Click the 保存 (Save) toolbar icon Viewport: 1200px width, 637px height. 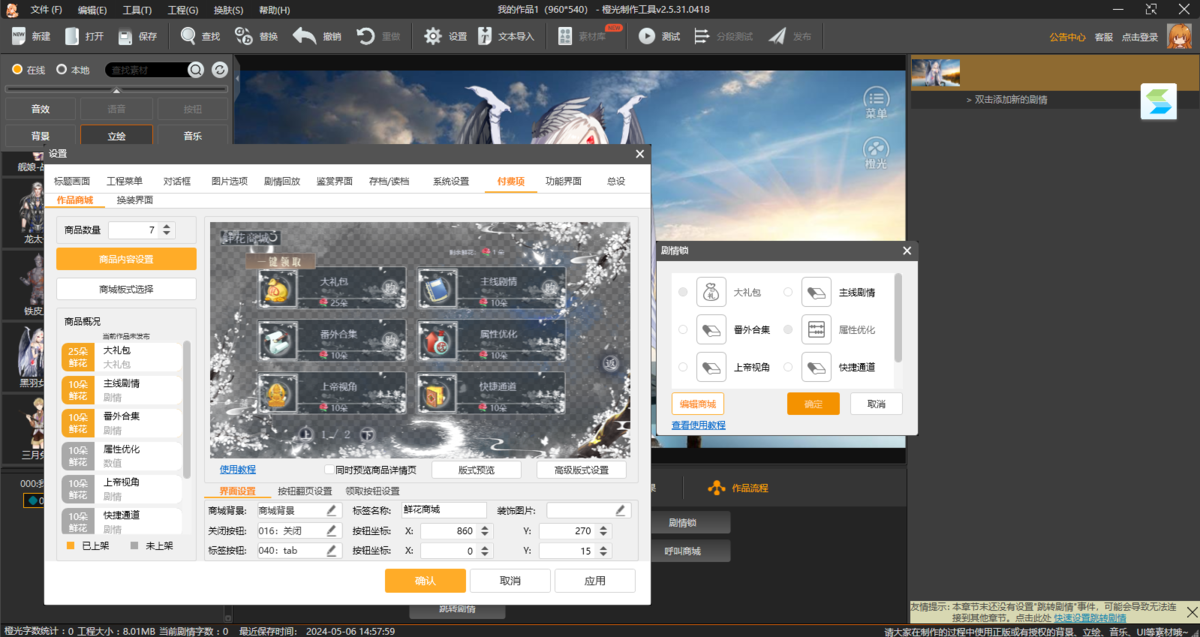125,36
